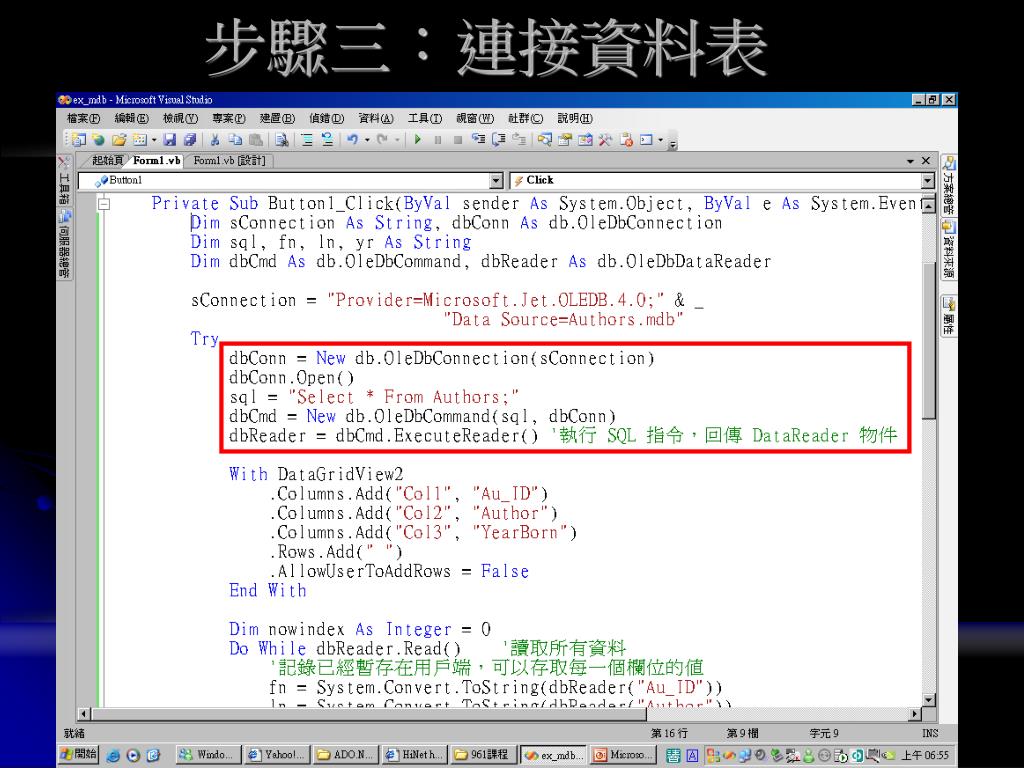Expand the Undo history dropdown arrow
The width and height of the screenshot is (1024, 768).
[367, 139]
